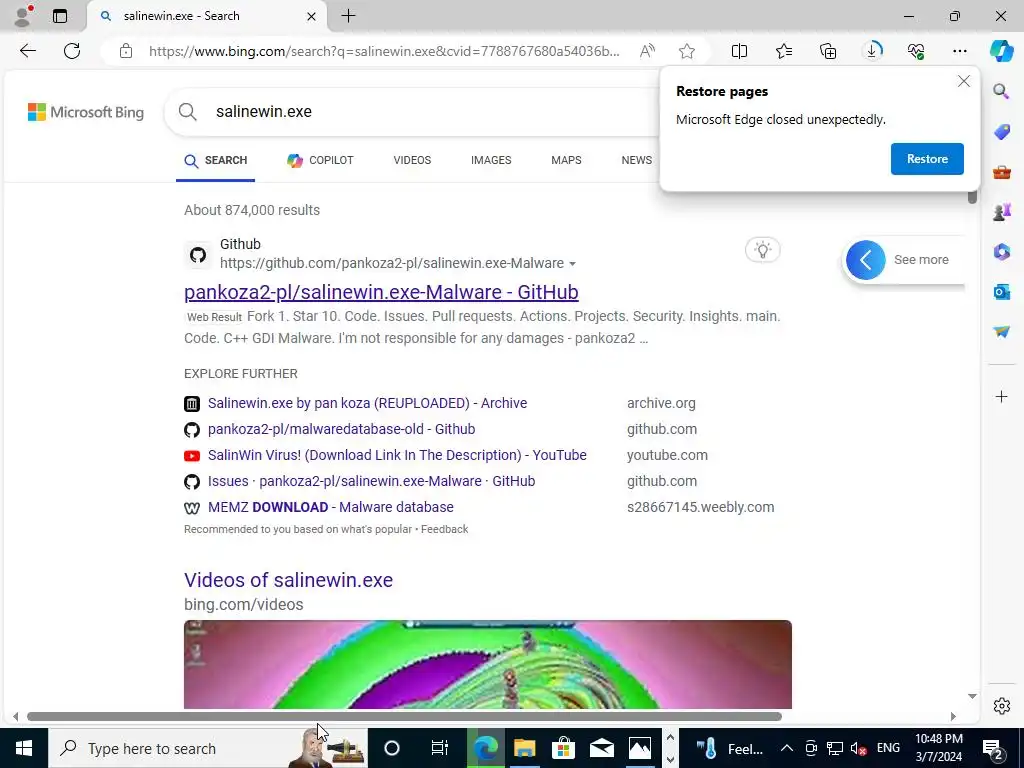Image resolution: width=1024 pixels, height=768 pixels.
Task: Click the horizontal scrollbar thumb
Action: point(404,716)
